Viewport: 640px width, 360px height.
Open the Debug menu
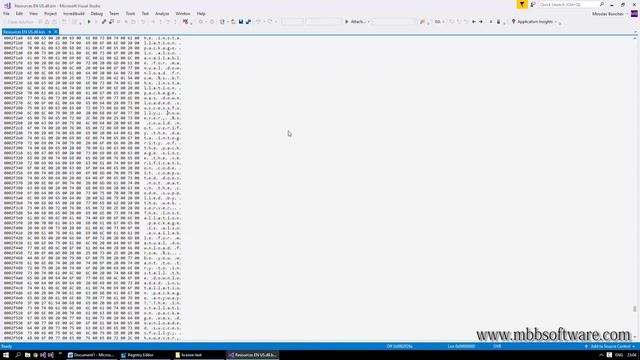(x=97, y=13)
